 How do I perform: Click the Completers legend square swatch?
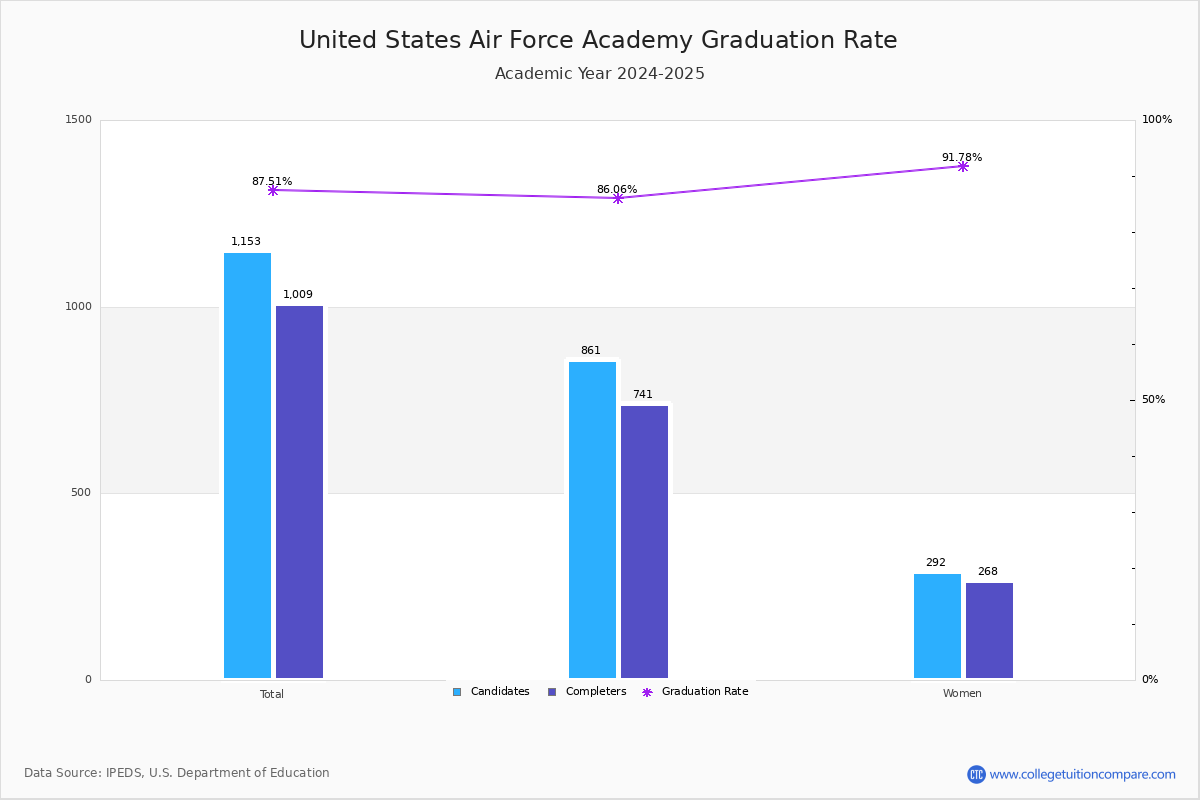552,692
